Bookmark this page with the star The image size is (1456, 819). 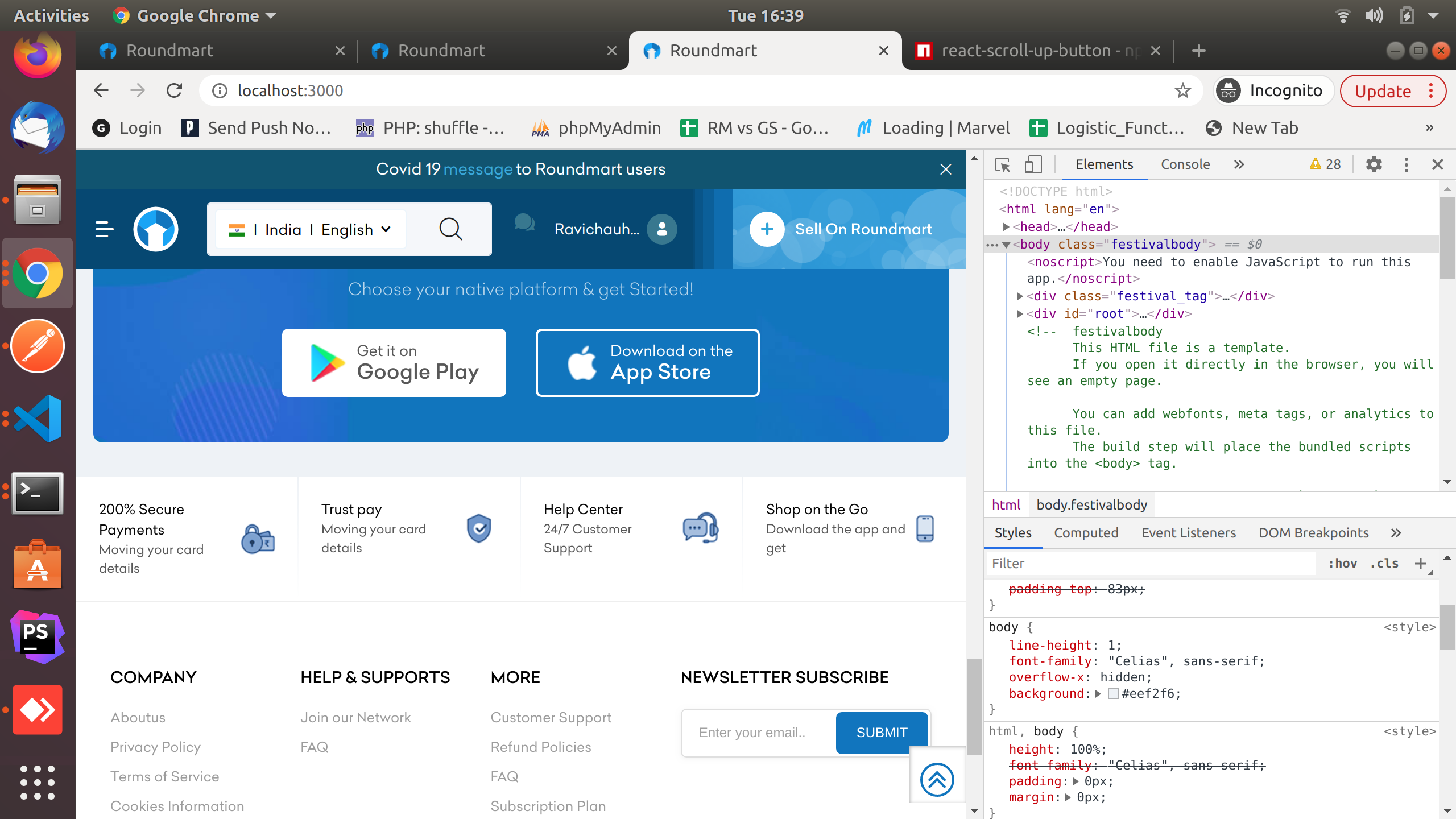coord(1183,90)
